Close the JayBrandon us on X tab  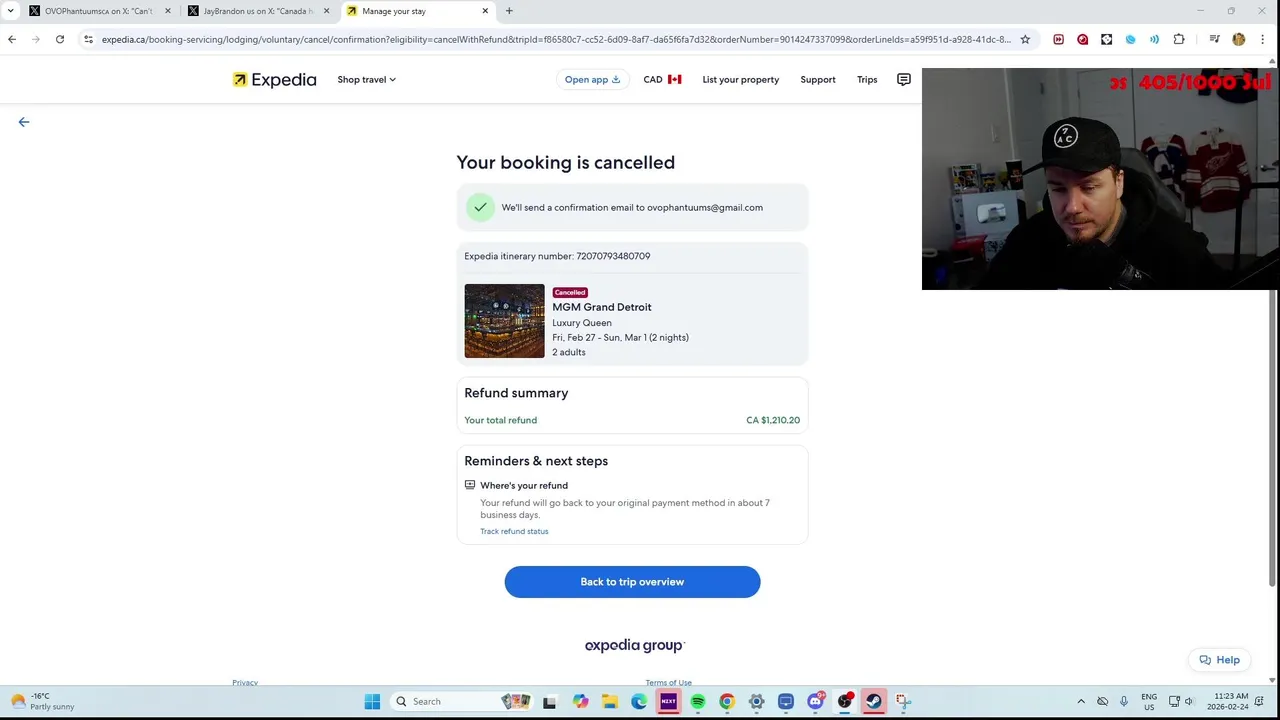pyautogui.click(x=326, y=11)
